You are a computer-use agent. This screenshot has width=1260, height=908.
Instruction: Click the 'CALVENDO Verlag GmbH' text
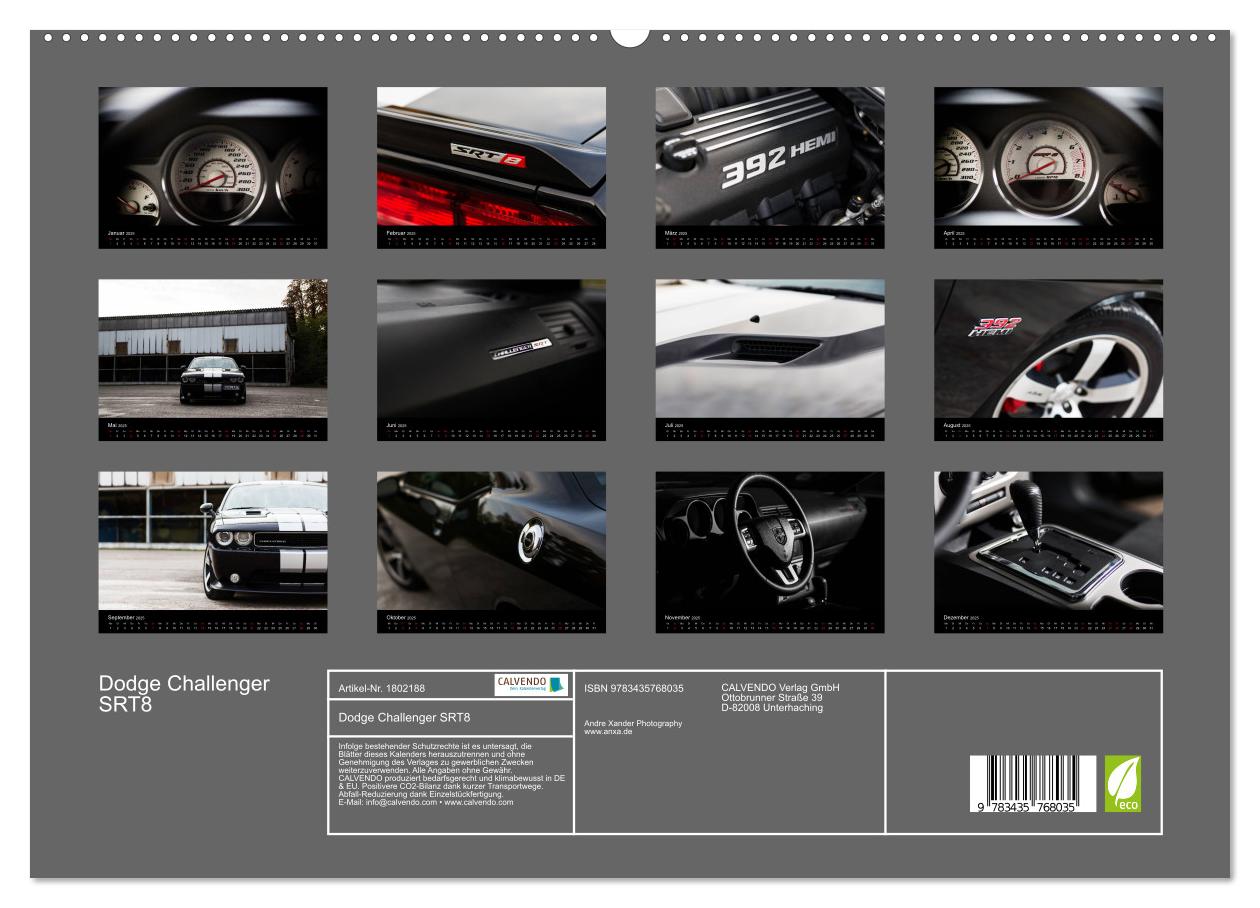(x=780, y=687)
